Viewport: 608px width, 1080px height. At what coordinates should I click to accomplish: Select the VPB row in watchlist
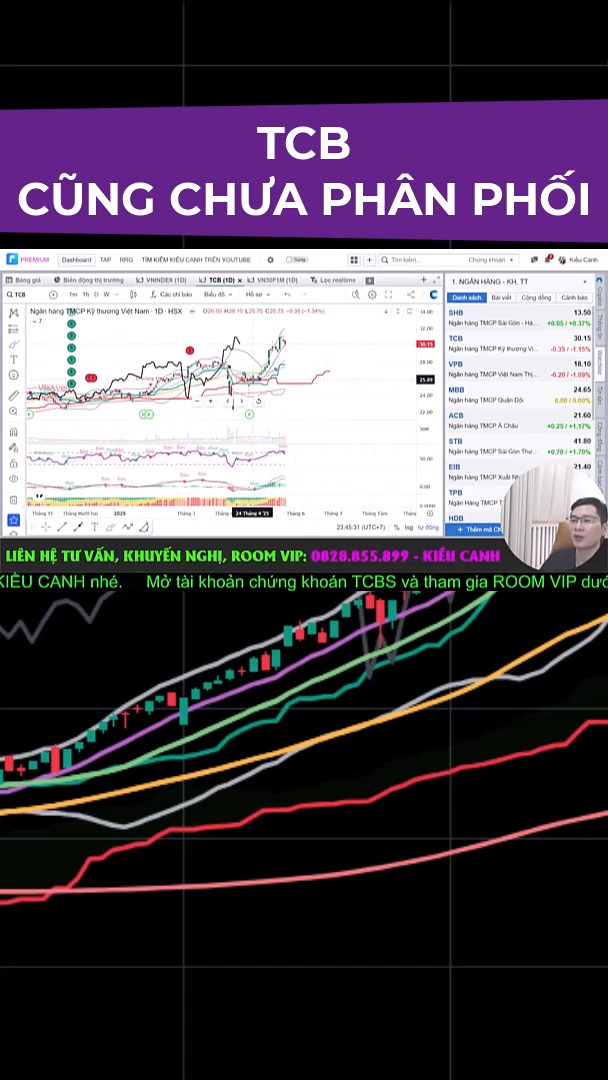[520, 368]
